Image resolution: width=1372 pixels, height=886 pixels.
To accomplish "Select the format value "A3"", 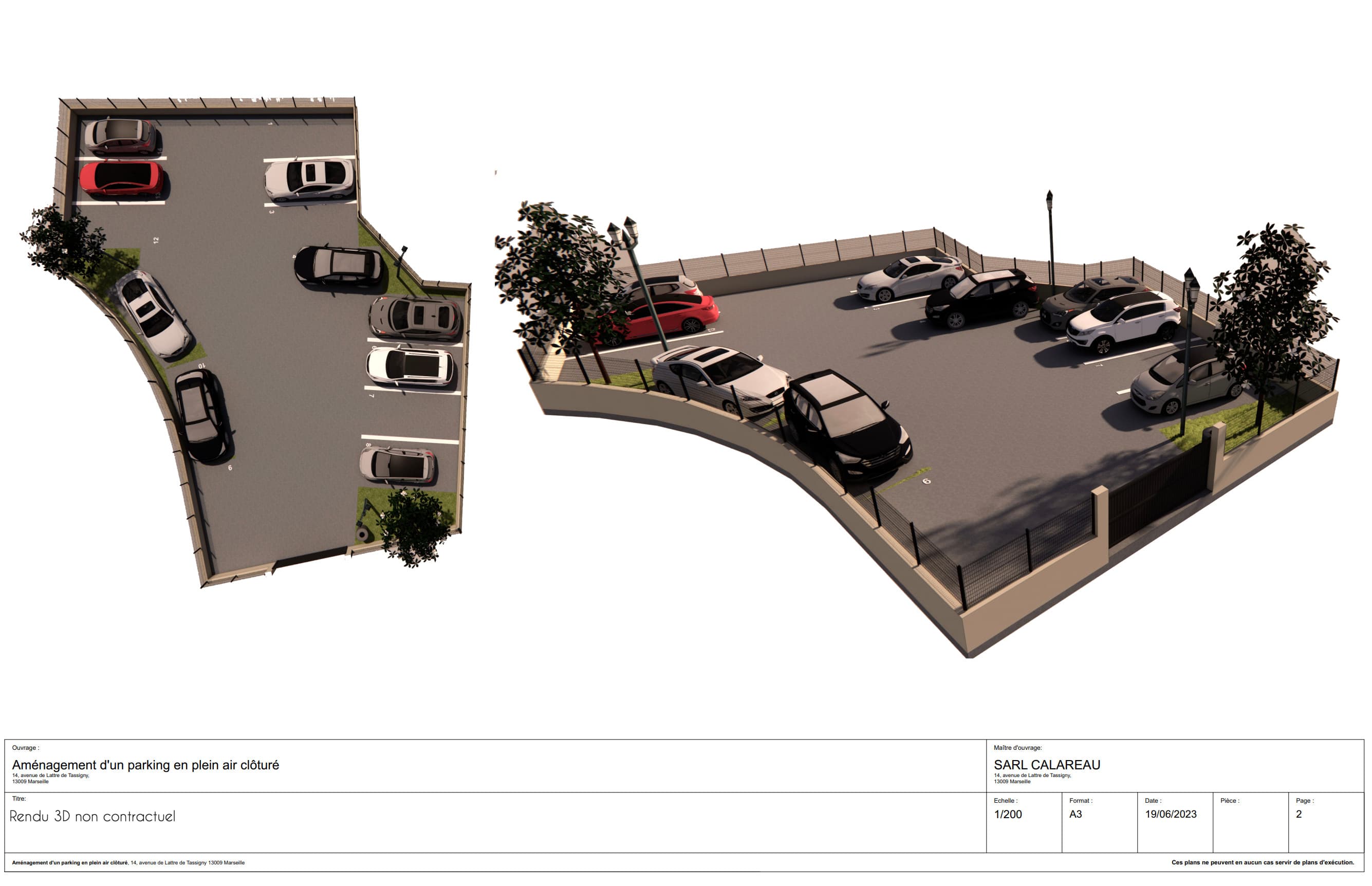I will (x=1076, y=815).
